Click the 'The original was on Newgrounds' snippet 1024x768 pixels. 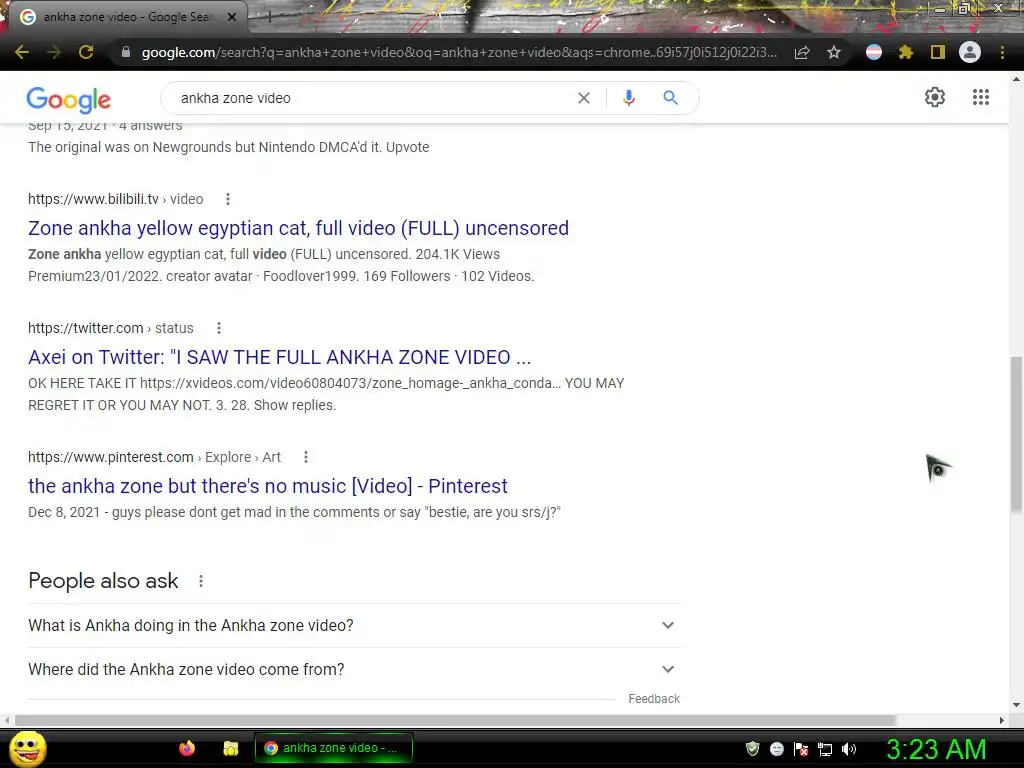click(229, 147)
